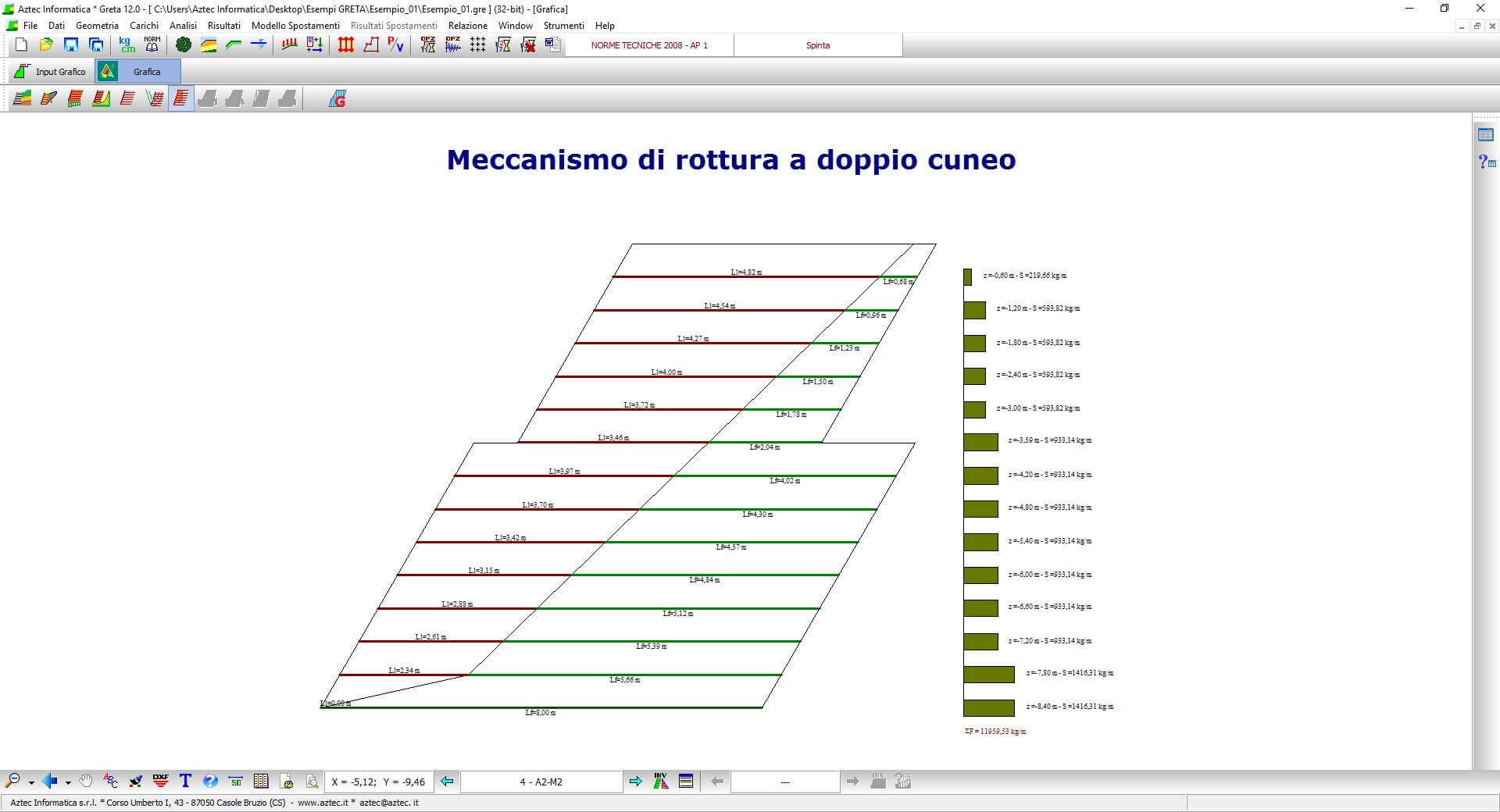The height and width of the screenshot is (812, 1500).
Task: Toggle the highlighted double-wedge mechanism view
Action: pos(180,99)
